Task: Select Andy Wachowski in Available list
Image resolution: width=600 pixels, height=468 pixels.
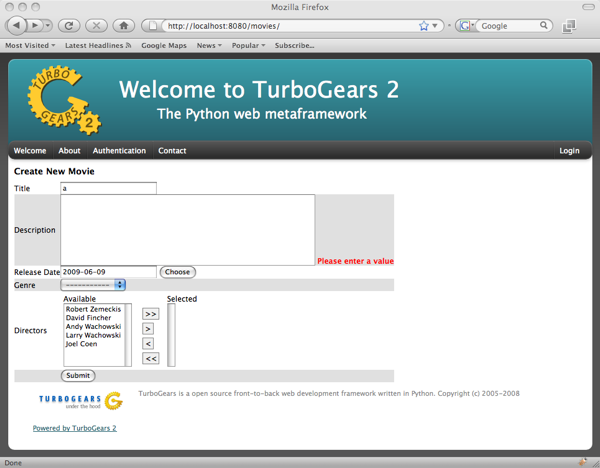Action: [x=93, y=327]
